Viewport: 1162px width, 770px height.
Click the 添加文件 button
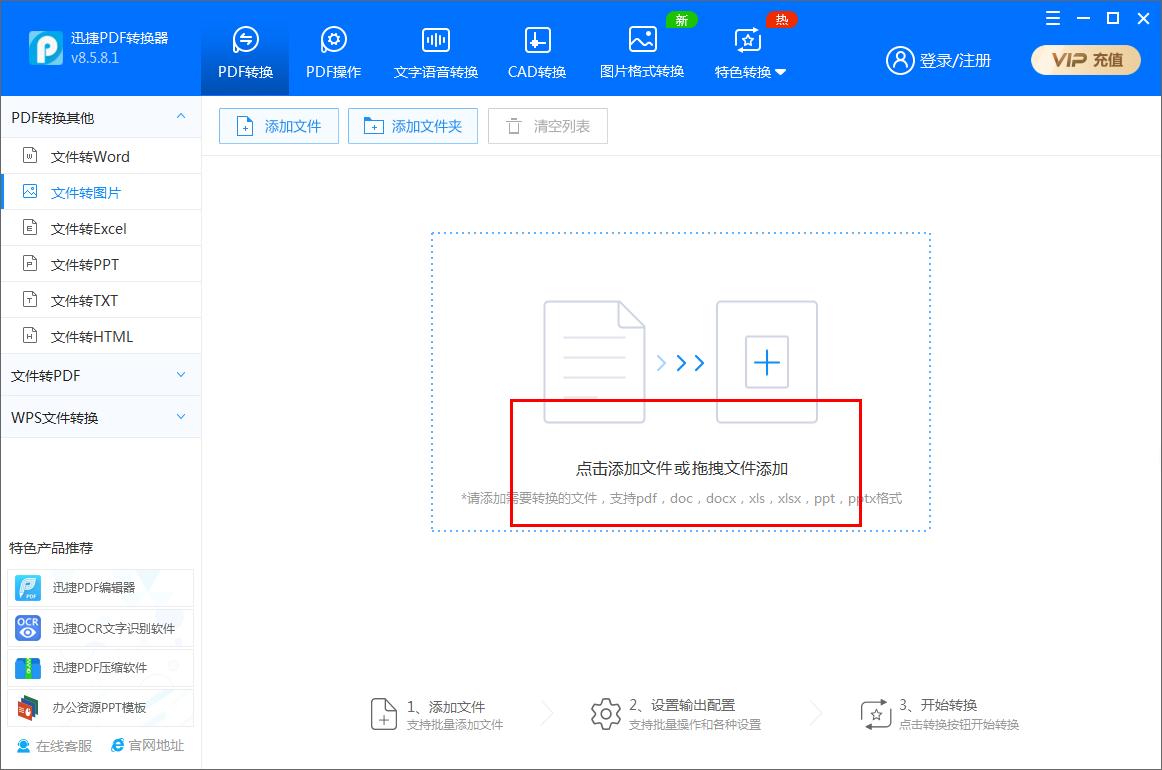278,126
